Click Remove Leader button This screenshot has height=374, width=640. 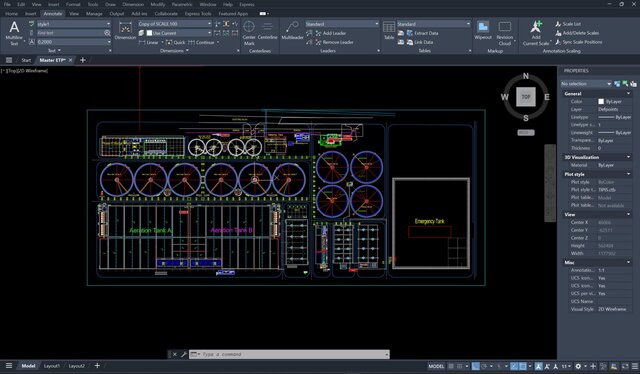click(334, 42)
